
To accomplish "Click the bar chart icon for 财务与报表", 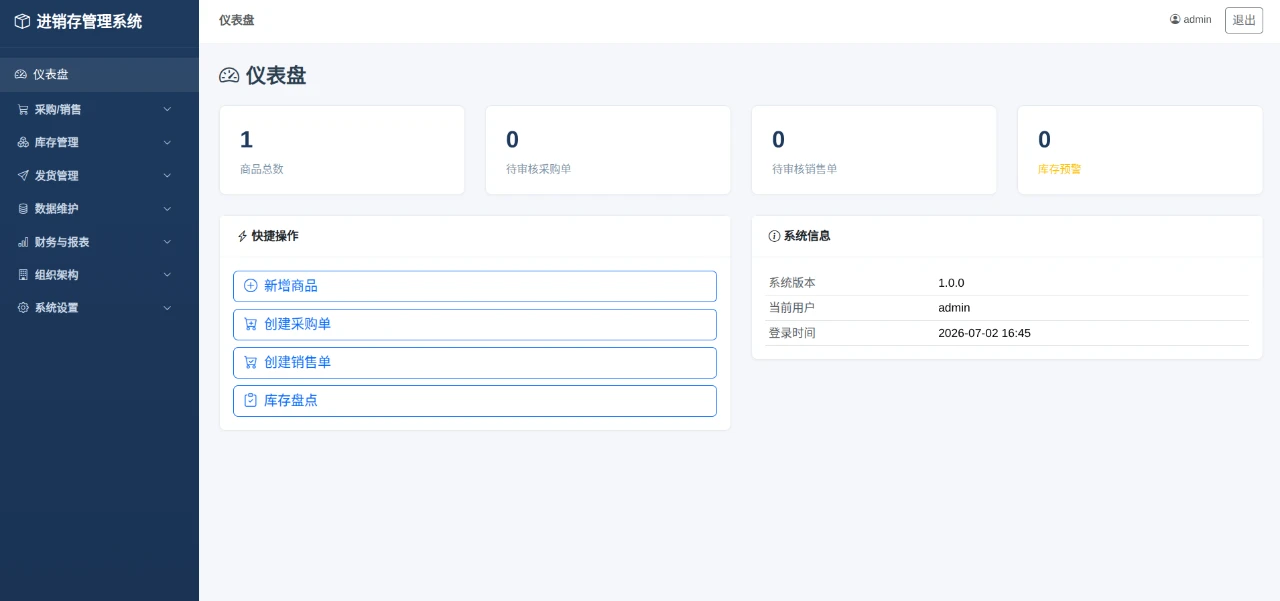I will [x=23, y=241].
